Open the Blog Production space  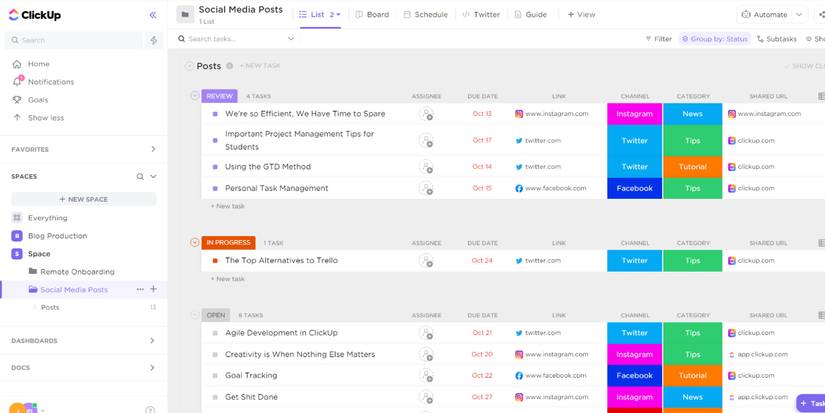point(49,236)
